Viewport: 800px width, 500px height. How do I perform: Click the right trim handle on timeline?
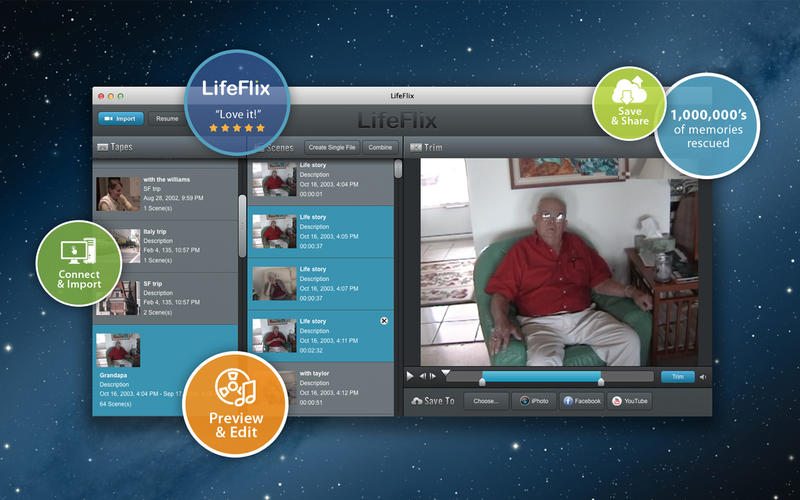601,380
